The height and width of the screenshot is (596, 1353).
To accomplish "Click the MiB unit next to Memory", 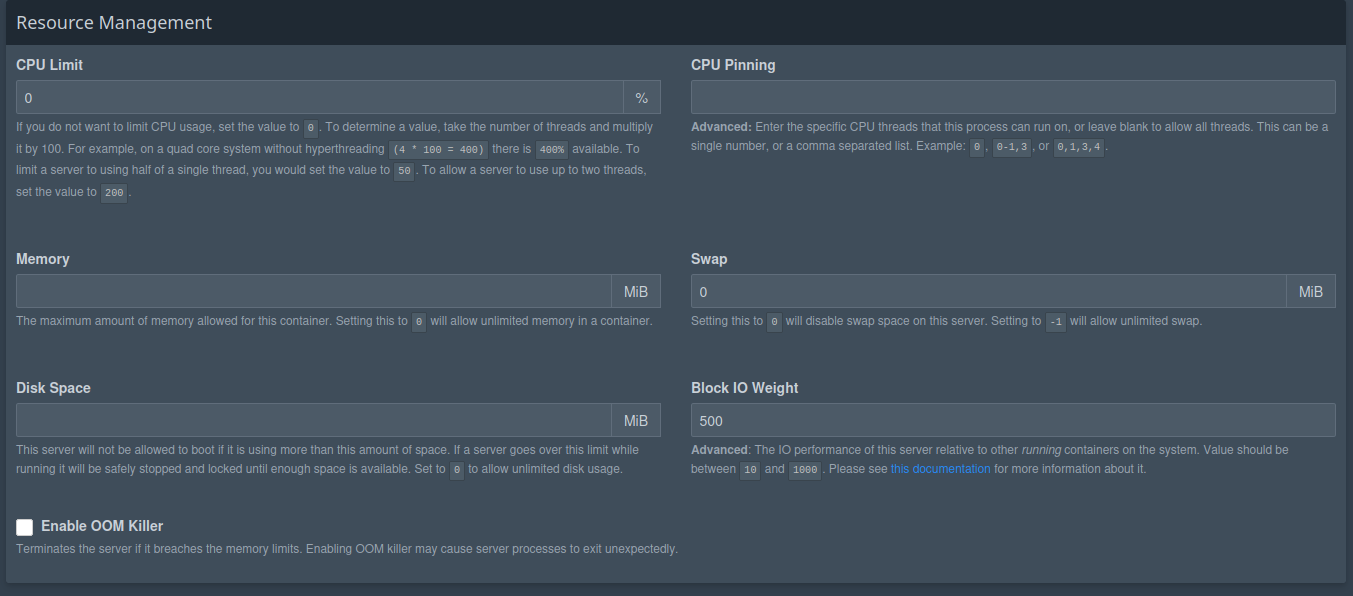I will 636,292.
